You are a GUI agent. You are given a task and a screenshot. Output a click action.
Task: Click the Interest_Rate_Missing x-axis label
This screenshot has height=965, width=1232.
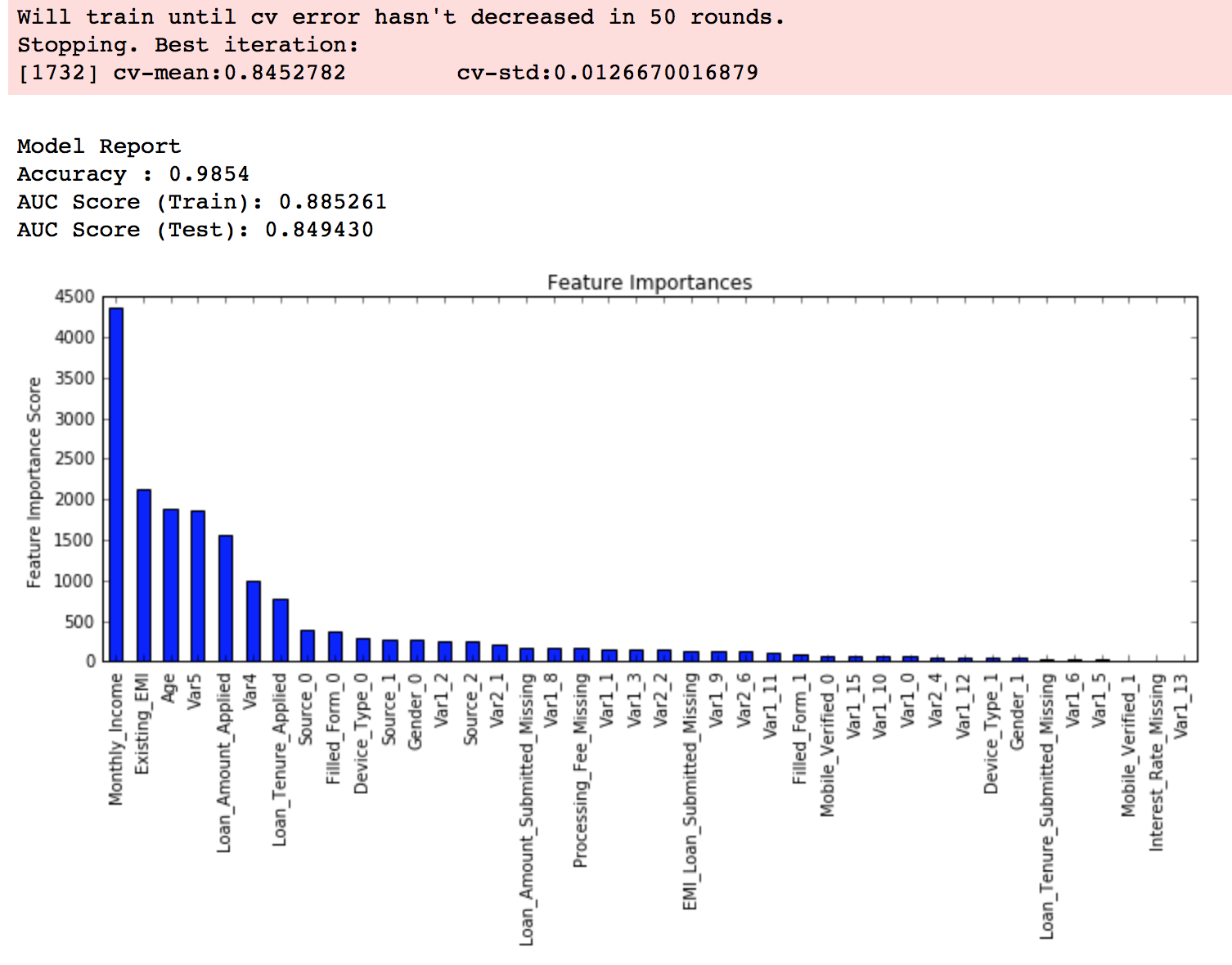(x=1156, y=762)
